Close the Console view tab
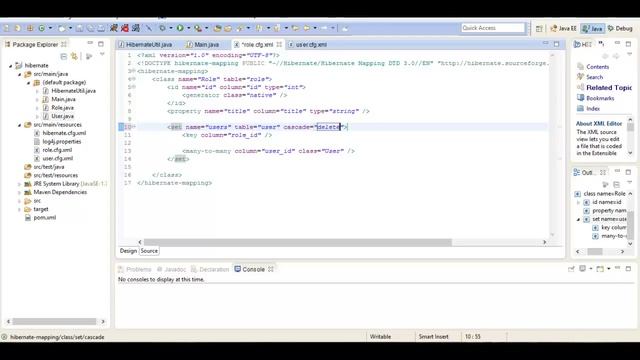 [x=271, y=269]
